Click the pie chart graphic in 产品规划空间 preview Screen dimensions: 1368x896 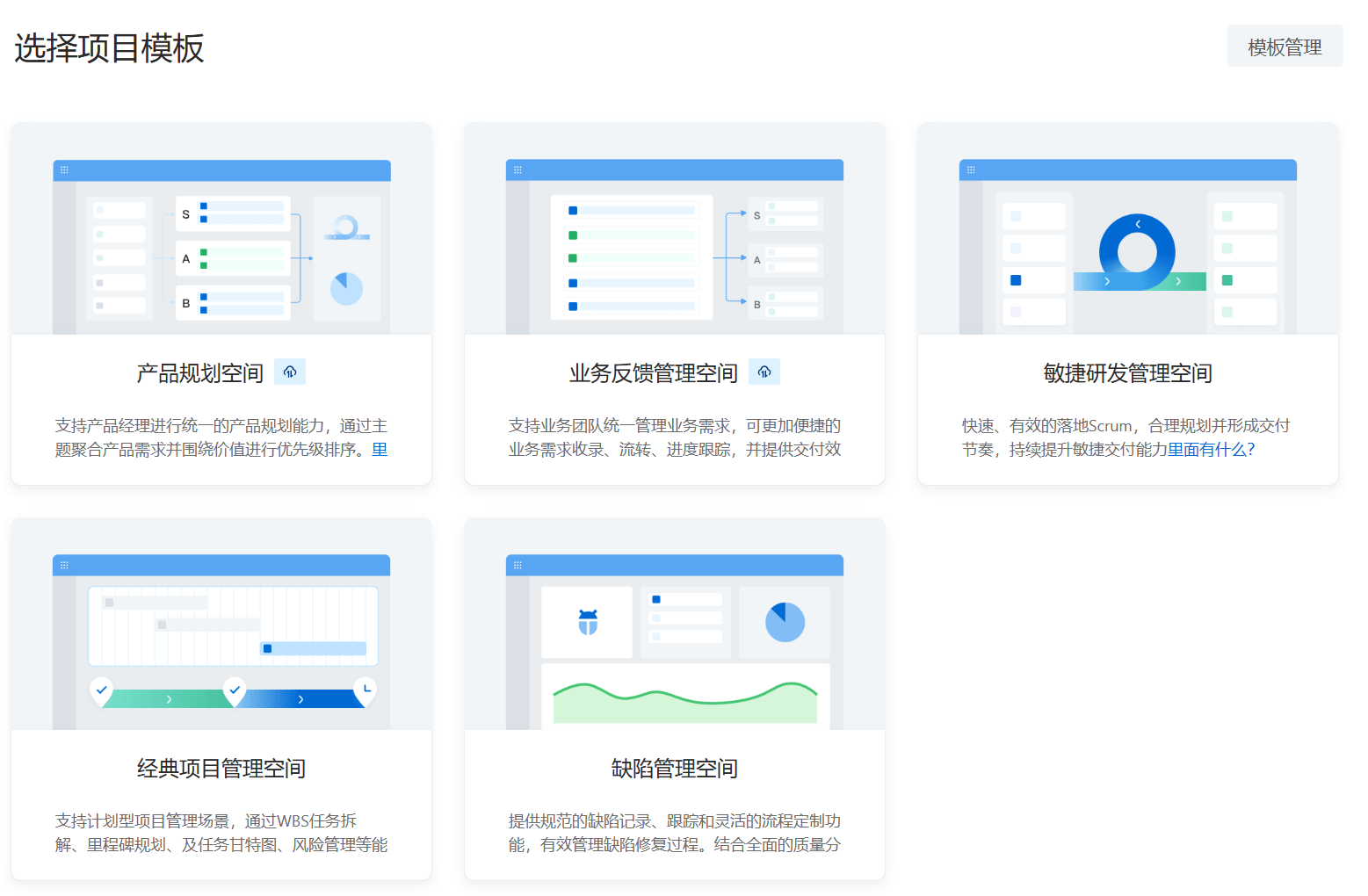point(348,287)
